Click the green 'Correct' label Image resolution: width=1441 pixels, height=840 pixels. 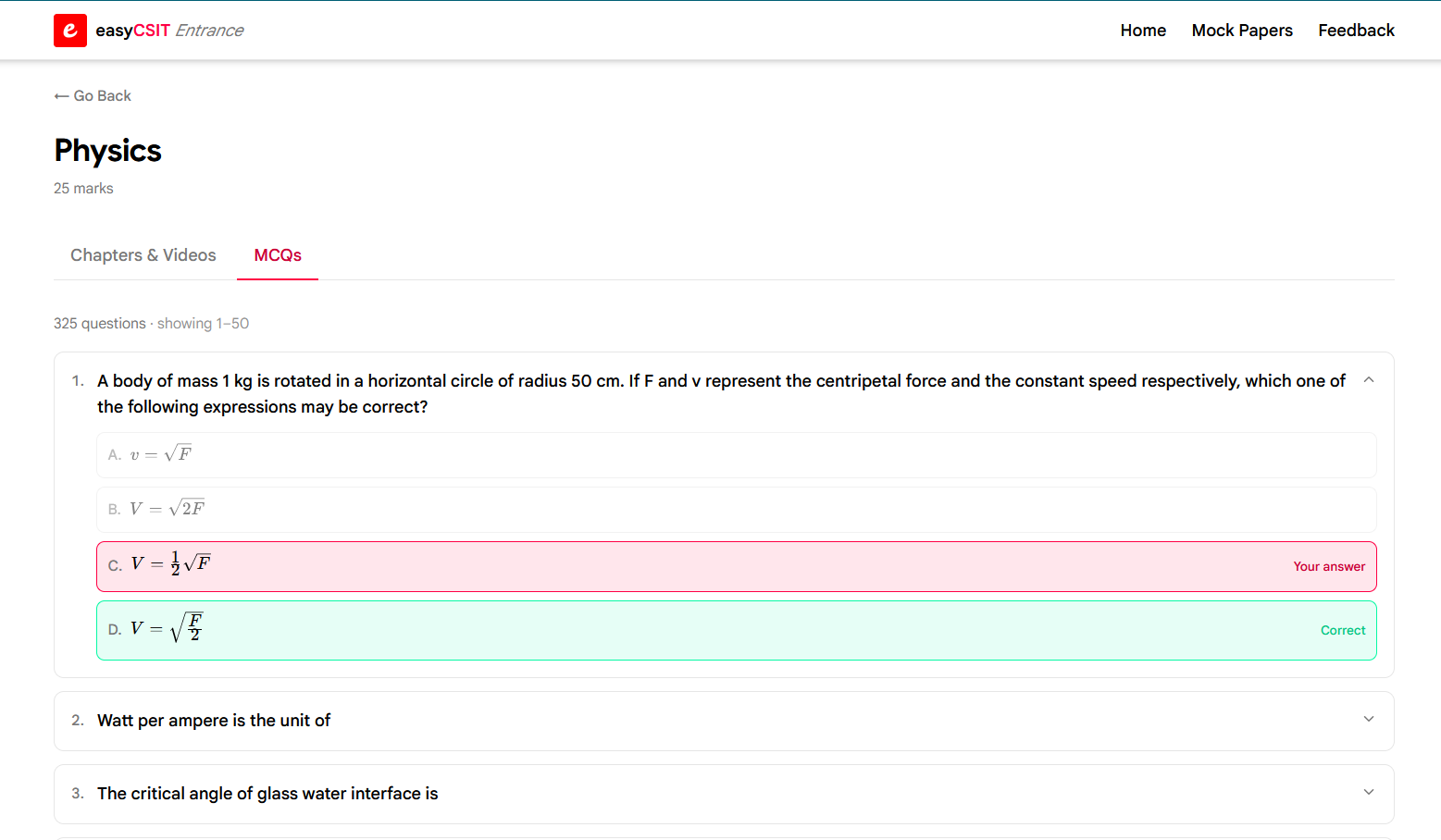point(1343,631)
